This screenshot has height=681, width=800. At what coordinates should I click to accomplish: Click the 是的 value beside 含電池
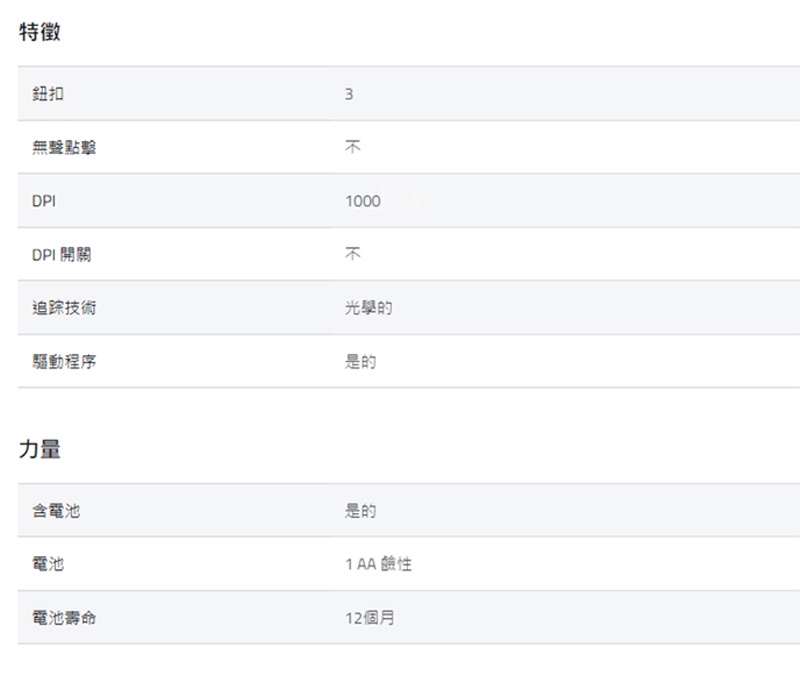tap(361, 511)
